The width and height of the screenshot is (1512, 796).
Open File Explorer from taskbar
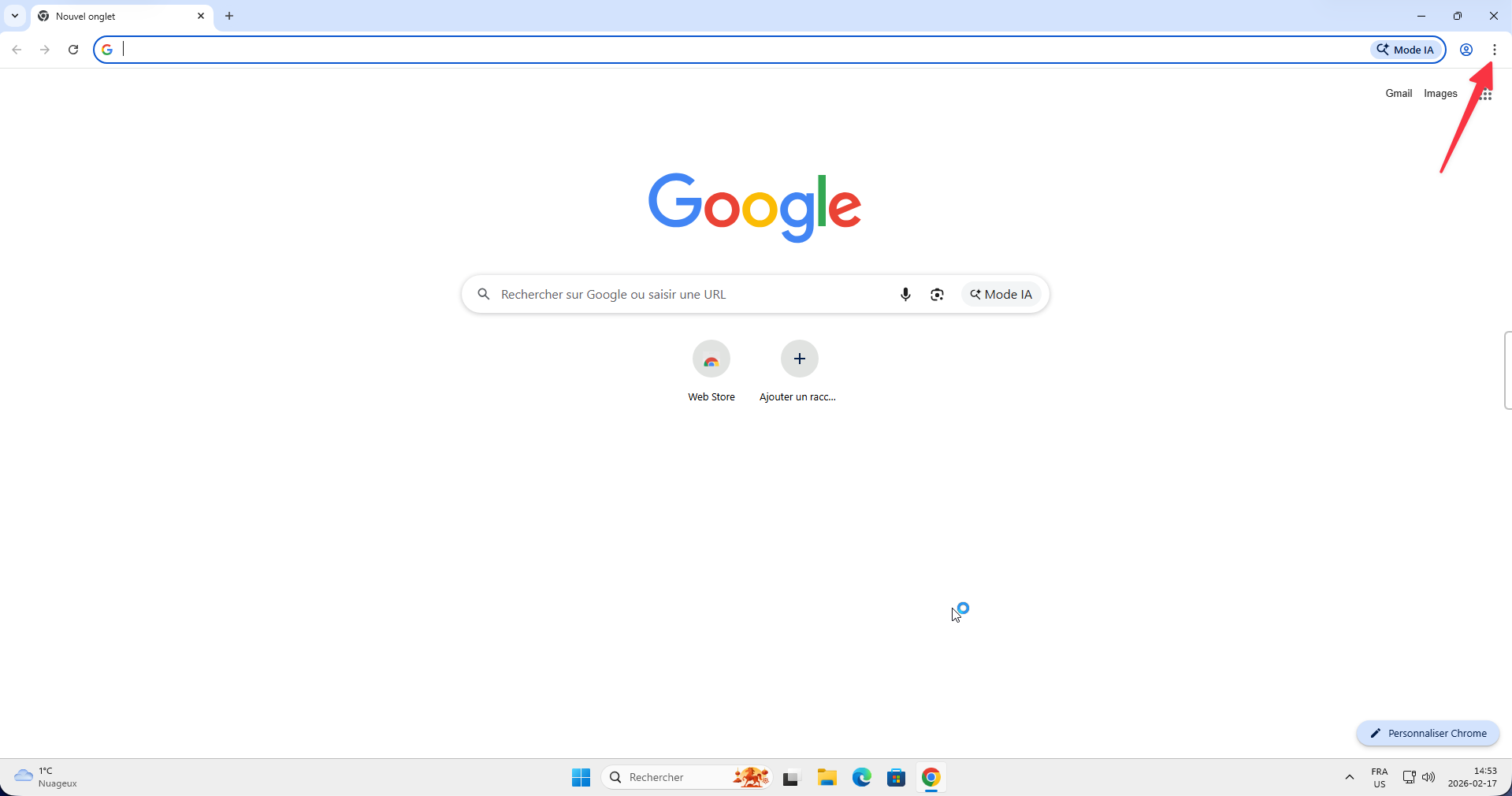827,777
